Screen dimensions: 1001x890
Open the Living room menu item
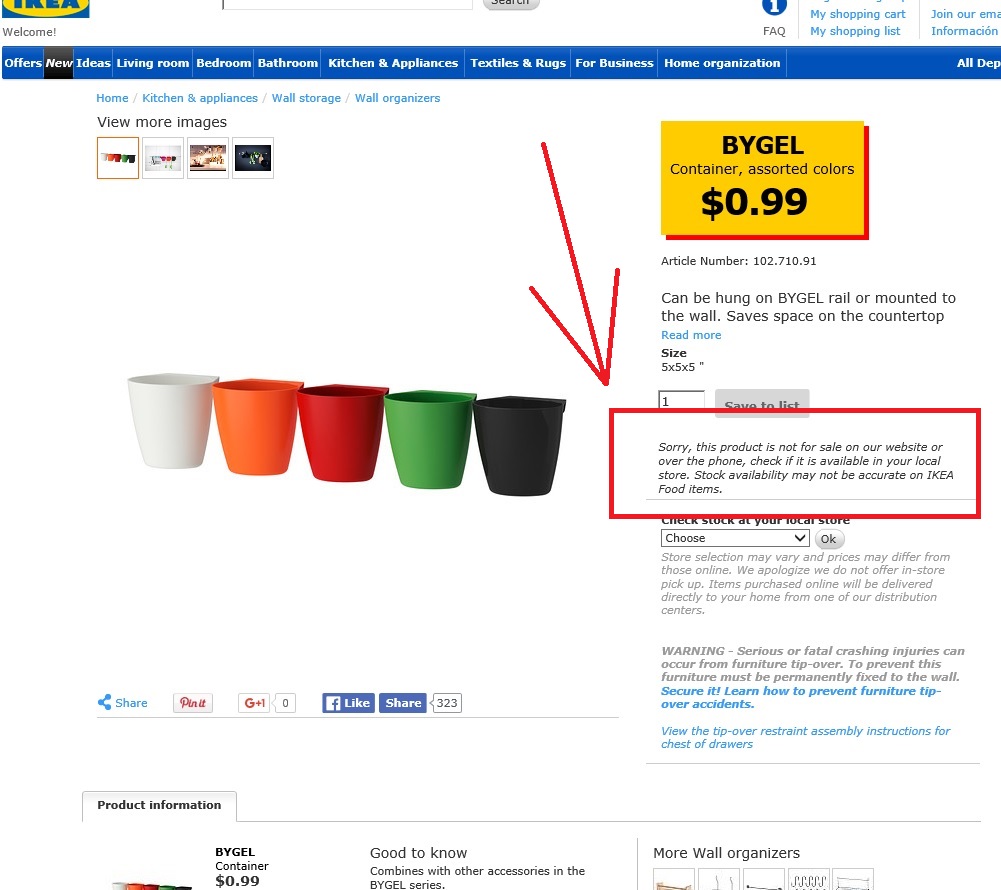coord(153,63)
